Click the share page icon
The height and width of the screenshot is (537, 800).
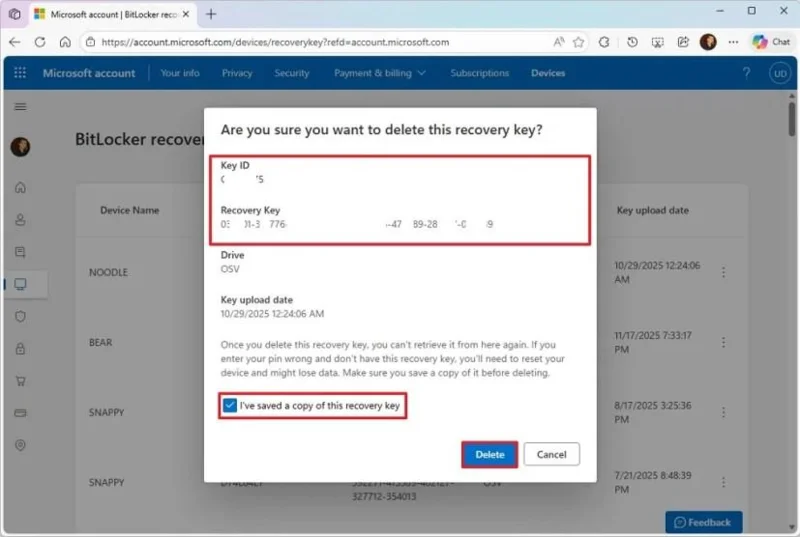pos(683,42)
